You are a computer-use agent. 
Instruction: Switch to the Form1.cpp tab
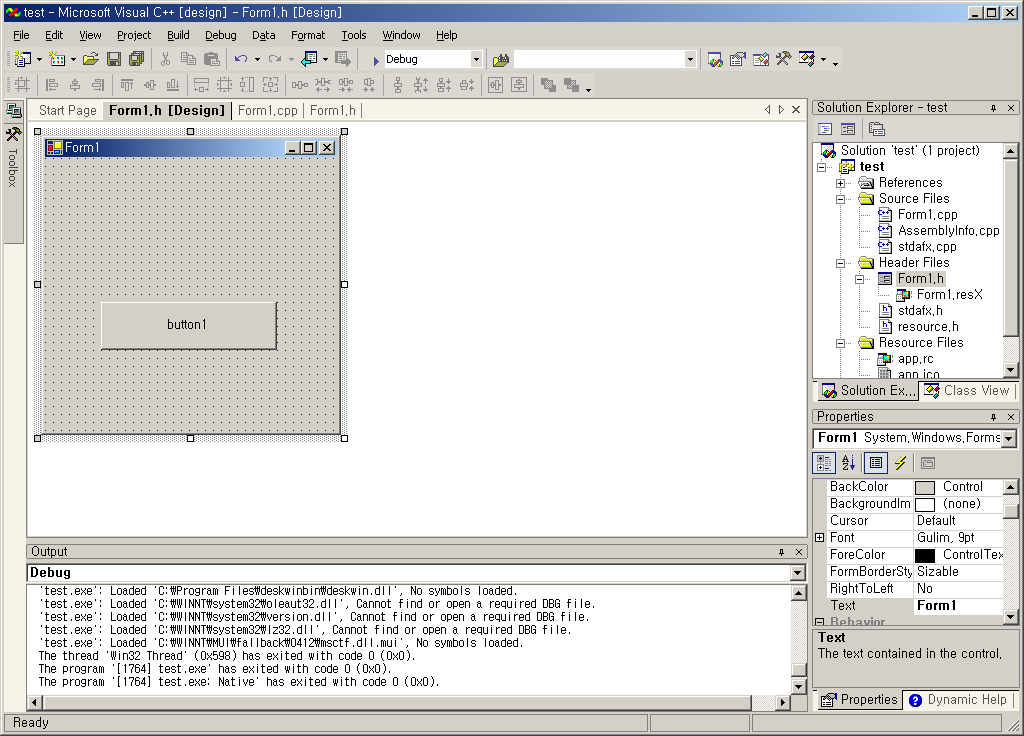pos(268,110)
